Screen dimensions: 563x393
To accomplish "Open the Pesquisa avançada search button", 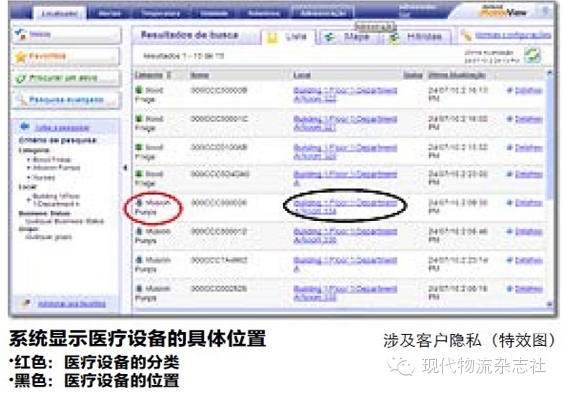I will point(66,100).
